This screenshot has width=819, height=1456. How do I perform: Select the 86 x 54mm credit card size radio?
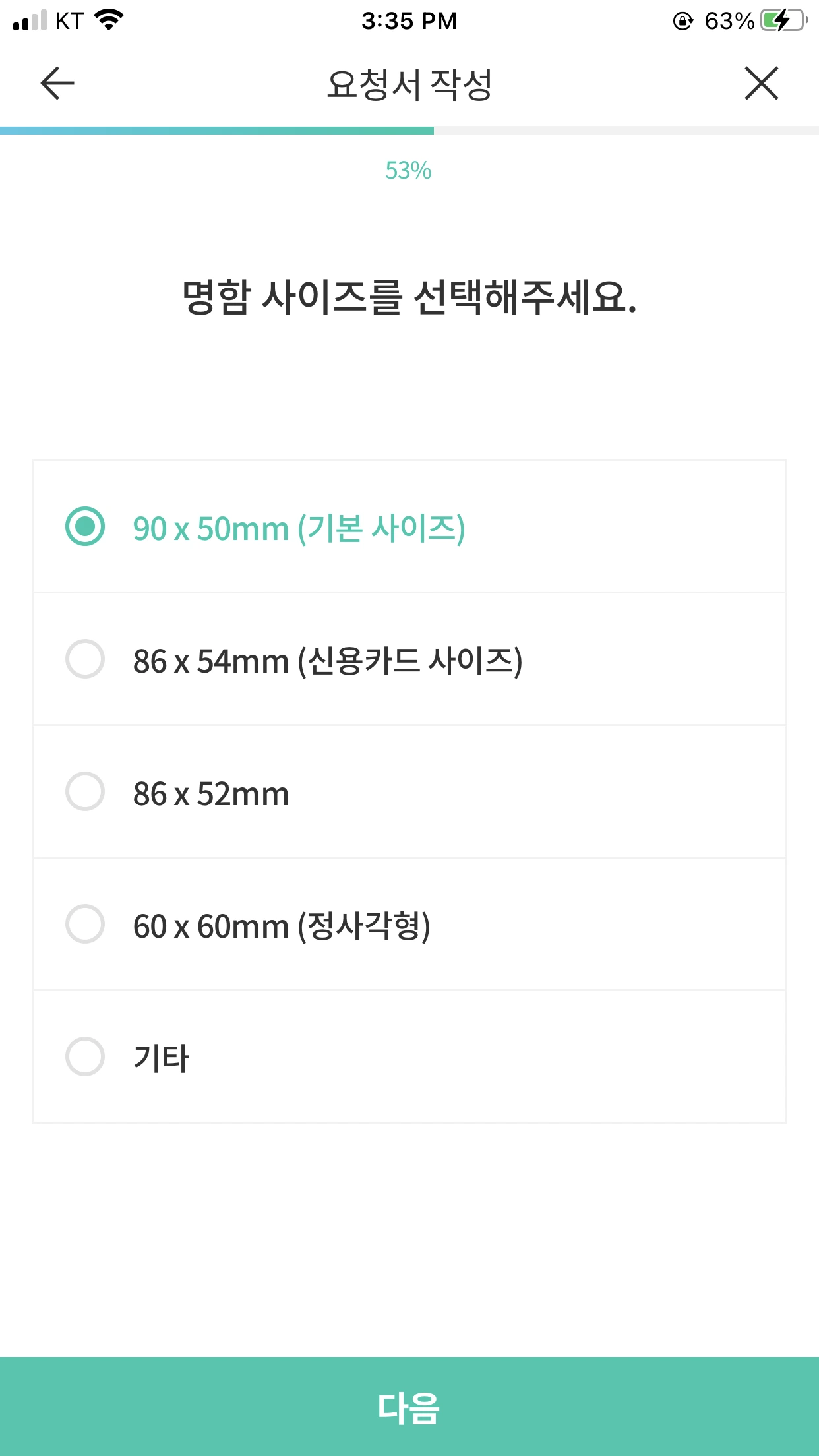point(85,659)
